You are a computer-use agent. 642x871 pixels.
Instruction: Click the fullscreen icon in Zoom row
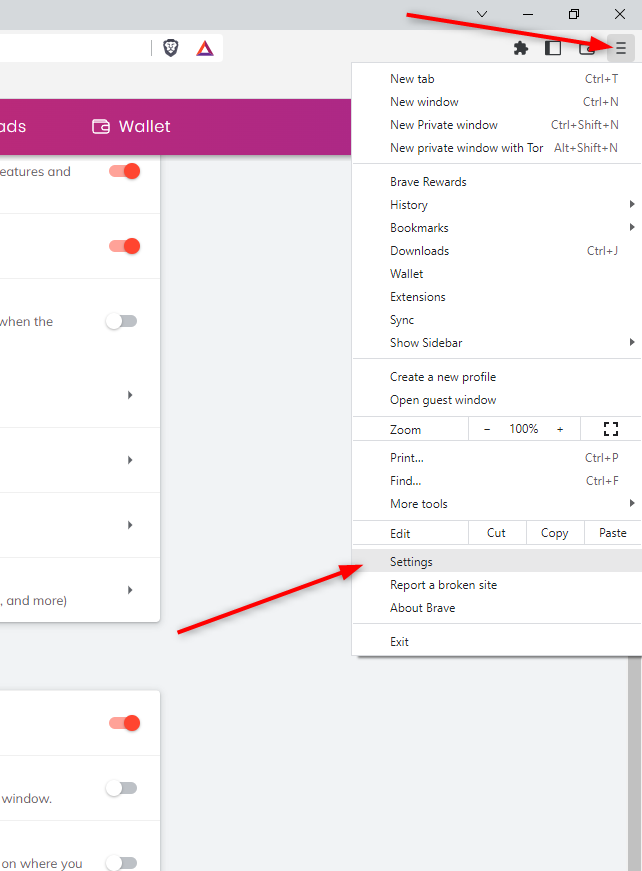[610, 429]
